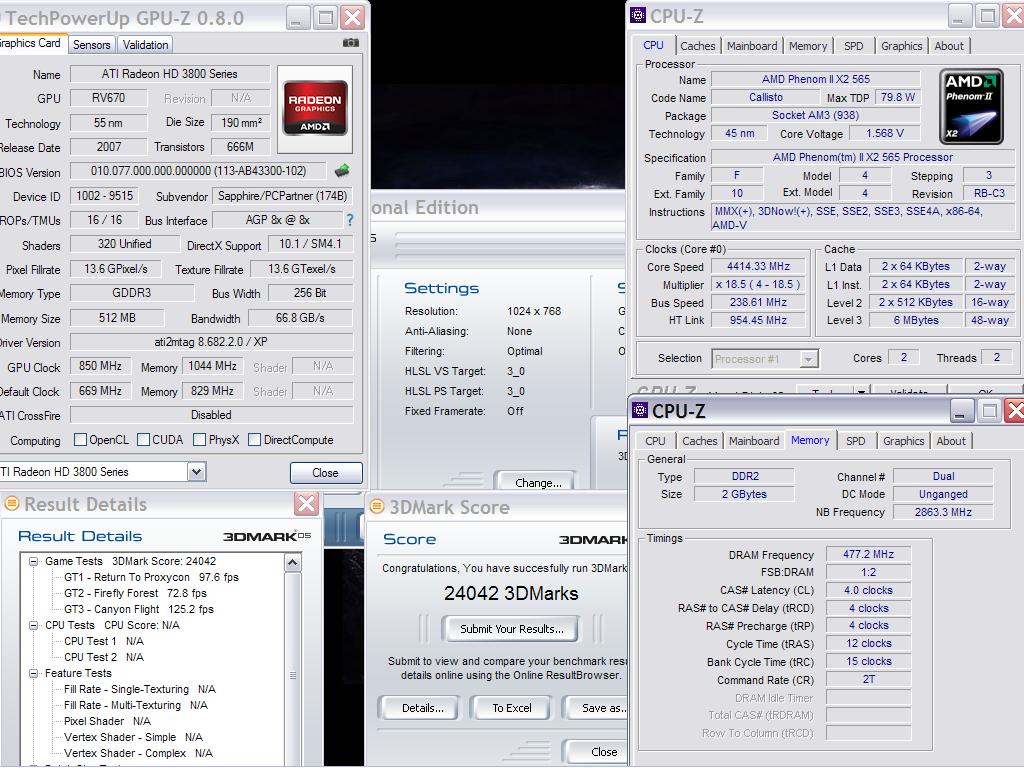Select GT1 - Return To Proxycon row
Viewport: 1024px width, 768px height.
pos(152,577)
